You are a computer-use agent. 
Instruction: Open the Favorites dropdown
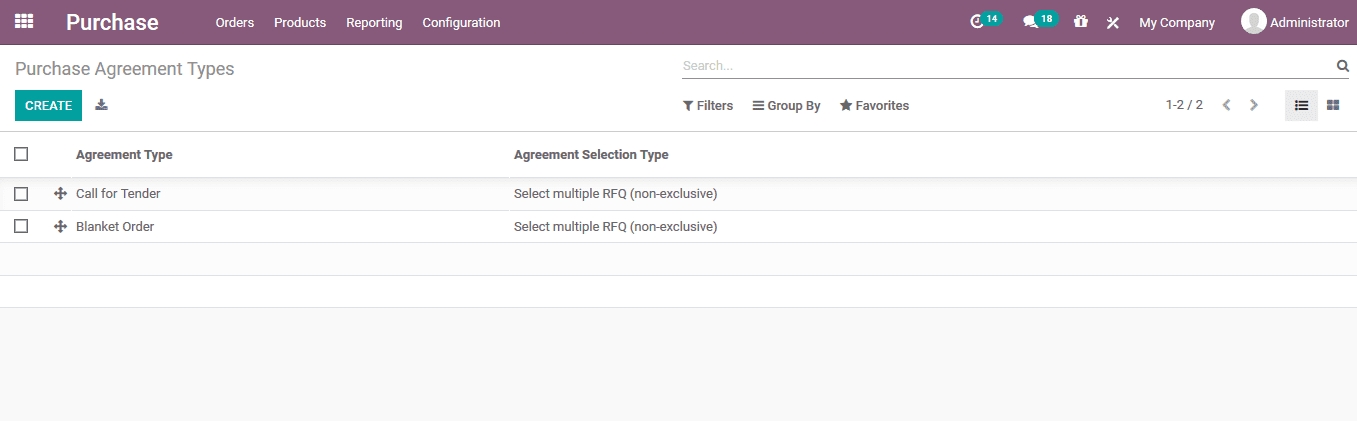pyautogui.click(x=874, y=106)
